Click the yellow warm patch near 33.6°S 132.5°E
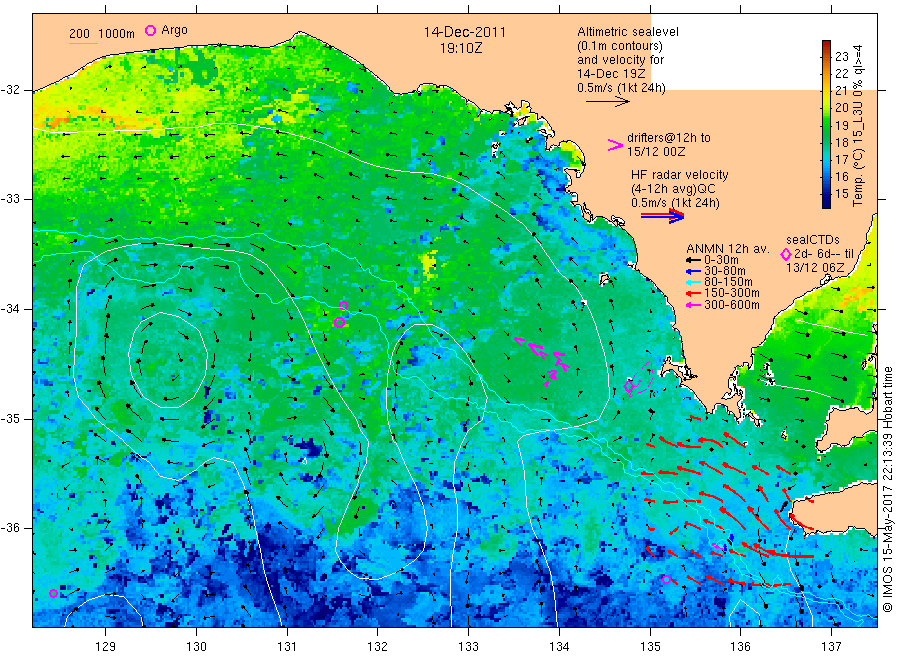The height and width of the screenshot is (660, 900). point(428,265)
